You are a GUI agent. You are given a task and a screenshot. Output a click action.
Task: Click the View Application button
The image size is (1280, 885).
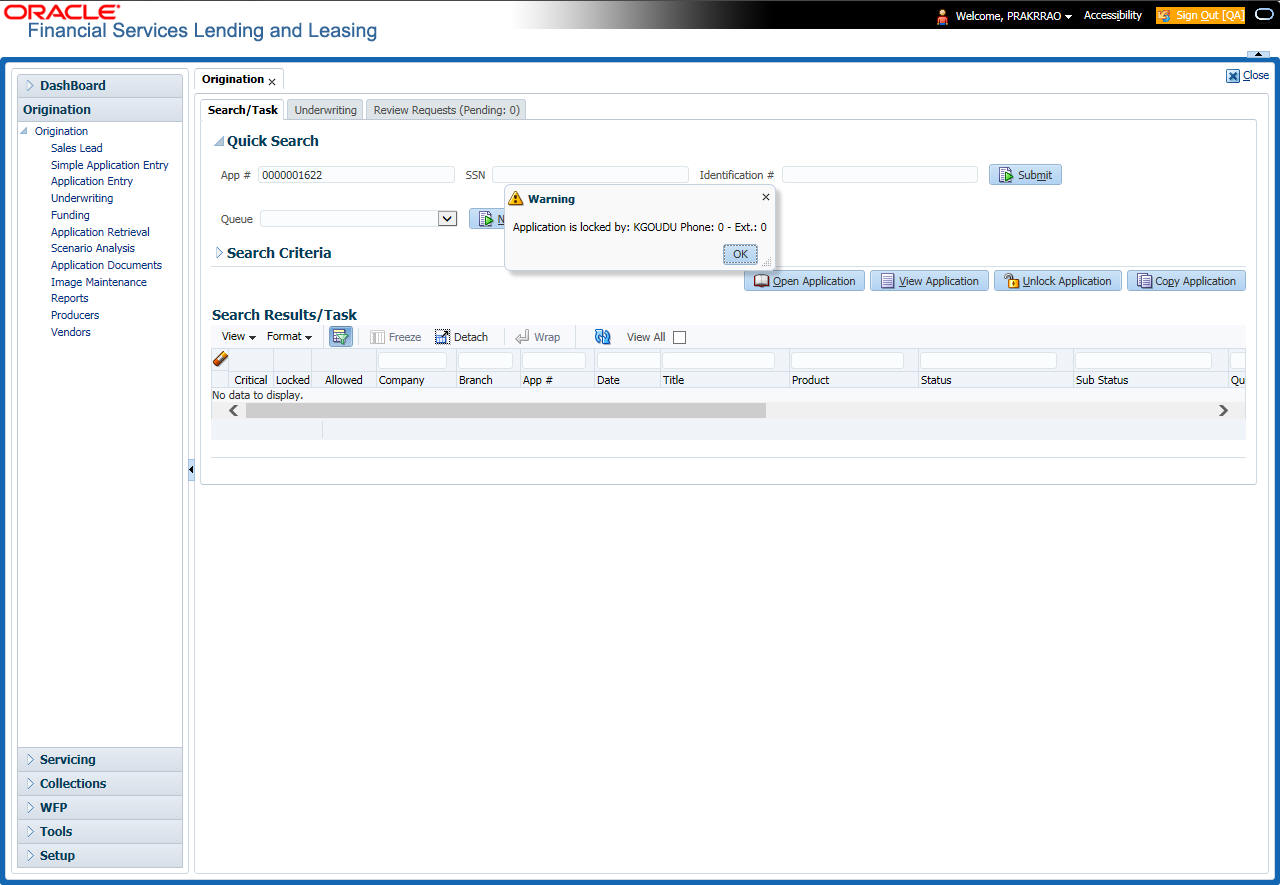pos(929,281)
